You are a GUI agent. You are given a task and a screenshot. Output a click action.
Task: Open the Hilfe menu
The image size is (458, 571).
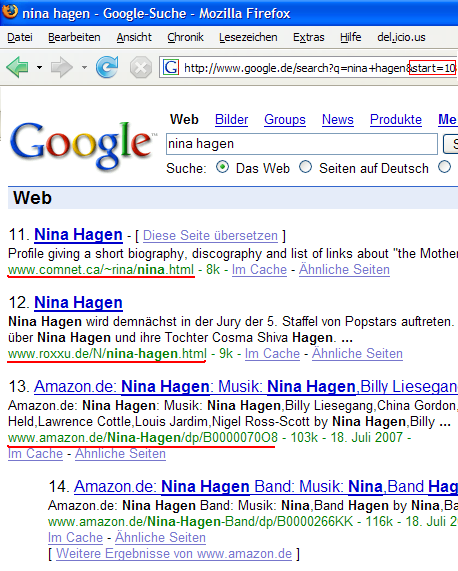[x=351, y=37]
